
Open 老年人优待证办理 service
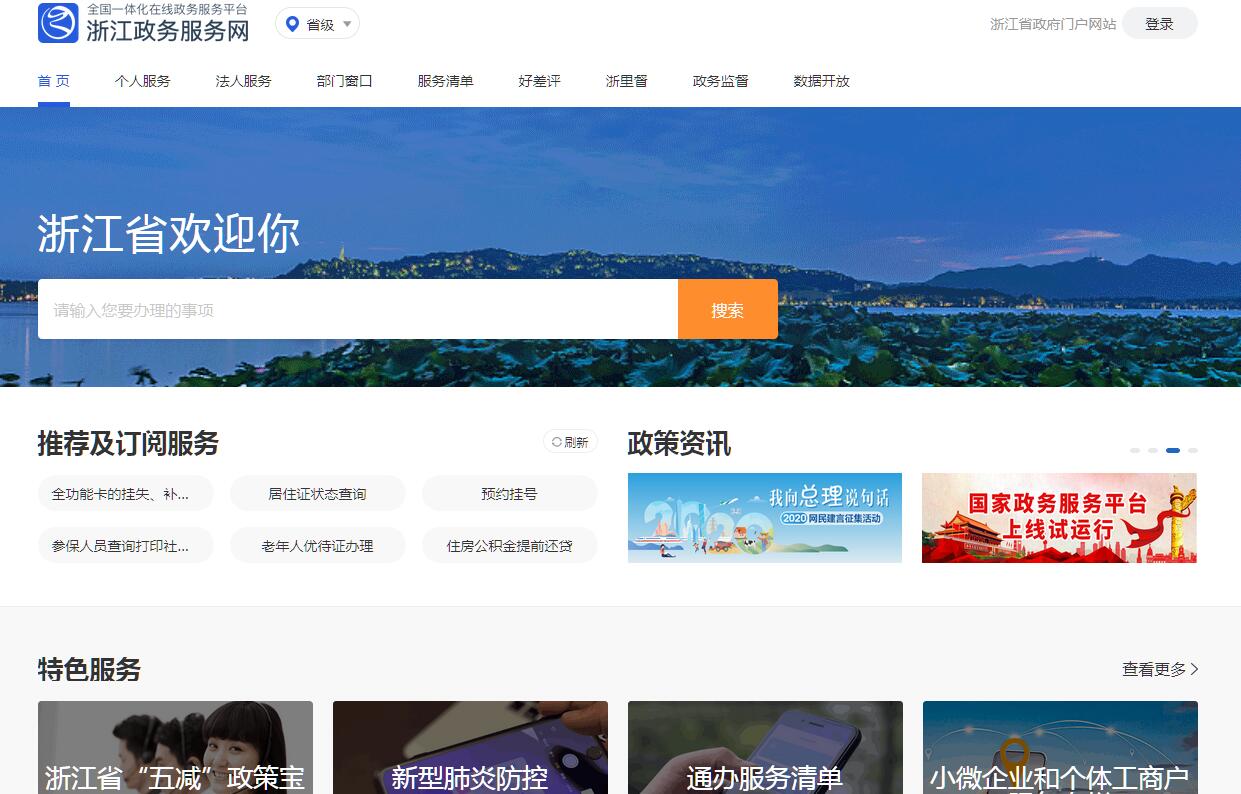317,546
